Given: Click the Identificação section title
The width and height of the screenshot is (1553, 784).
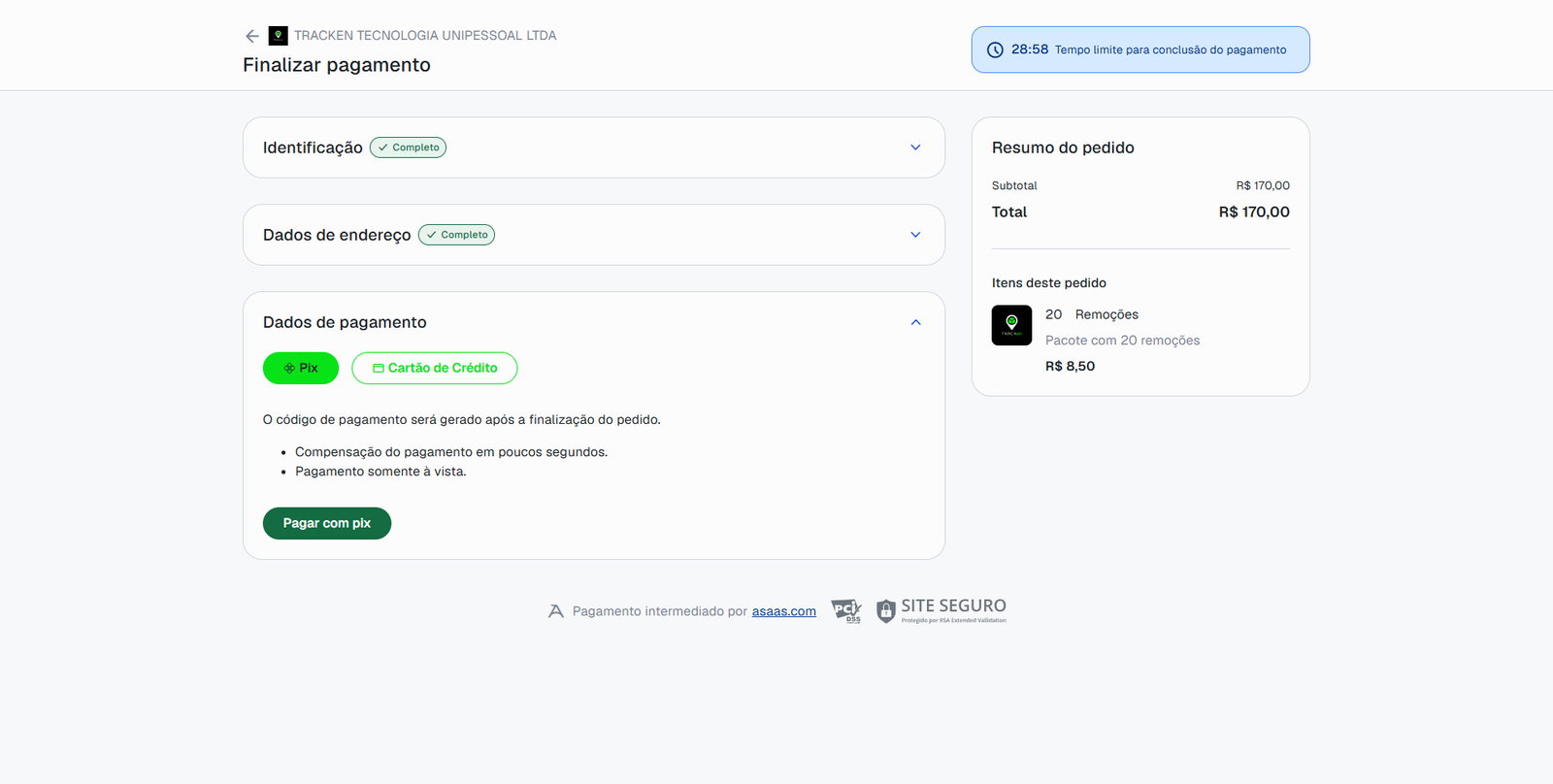Looking at the screenshot, I should point(313,147).
